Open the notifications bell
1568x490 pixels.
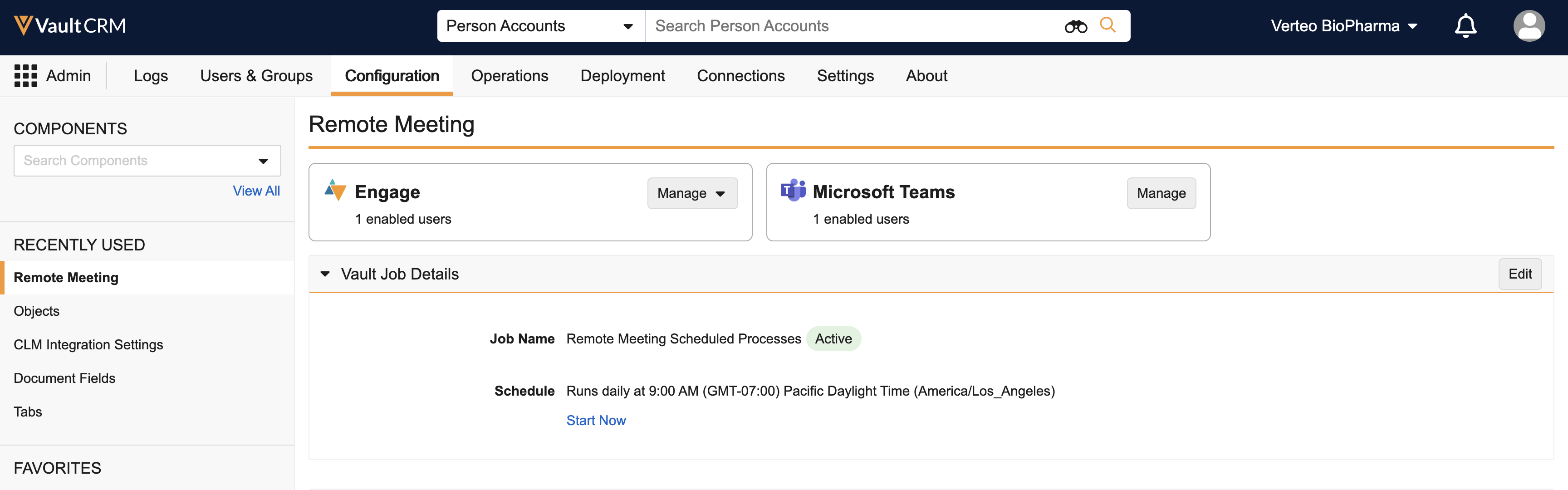[1465, 26]
